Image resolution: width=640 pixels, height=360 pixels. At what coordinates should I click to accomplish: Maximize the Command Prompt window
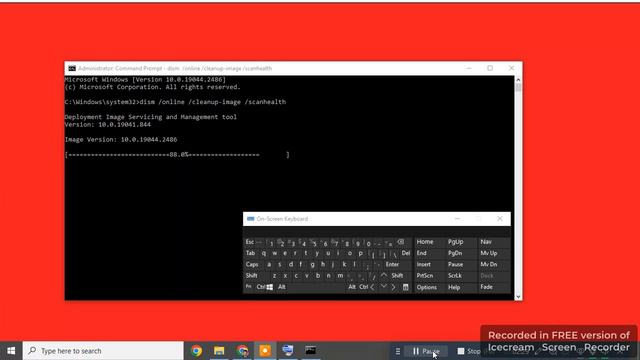click(x=490, y=68)
